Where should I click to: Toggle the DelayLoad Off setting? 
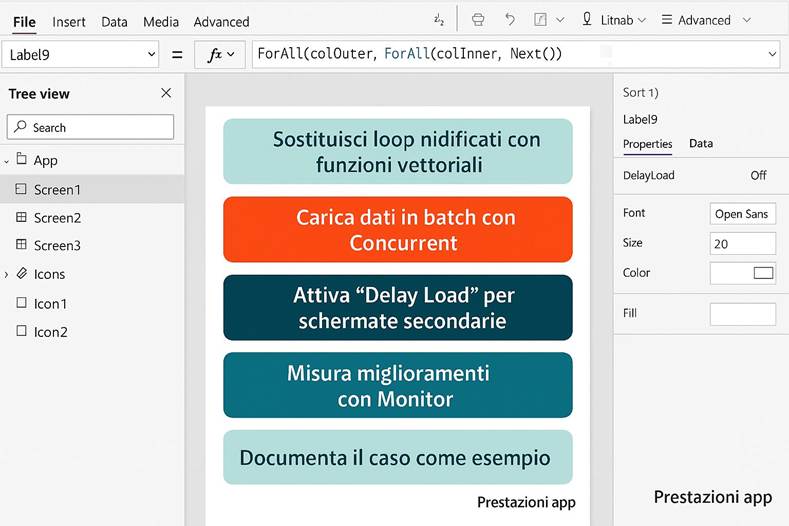tap(758, 175)
